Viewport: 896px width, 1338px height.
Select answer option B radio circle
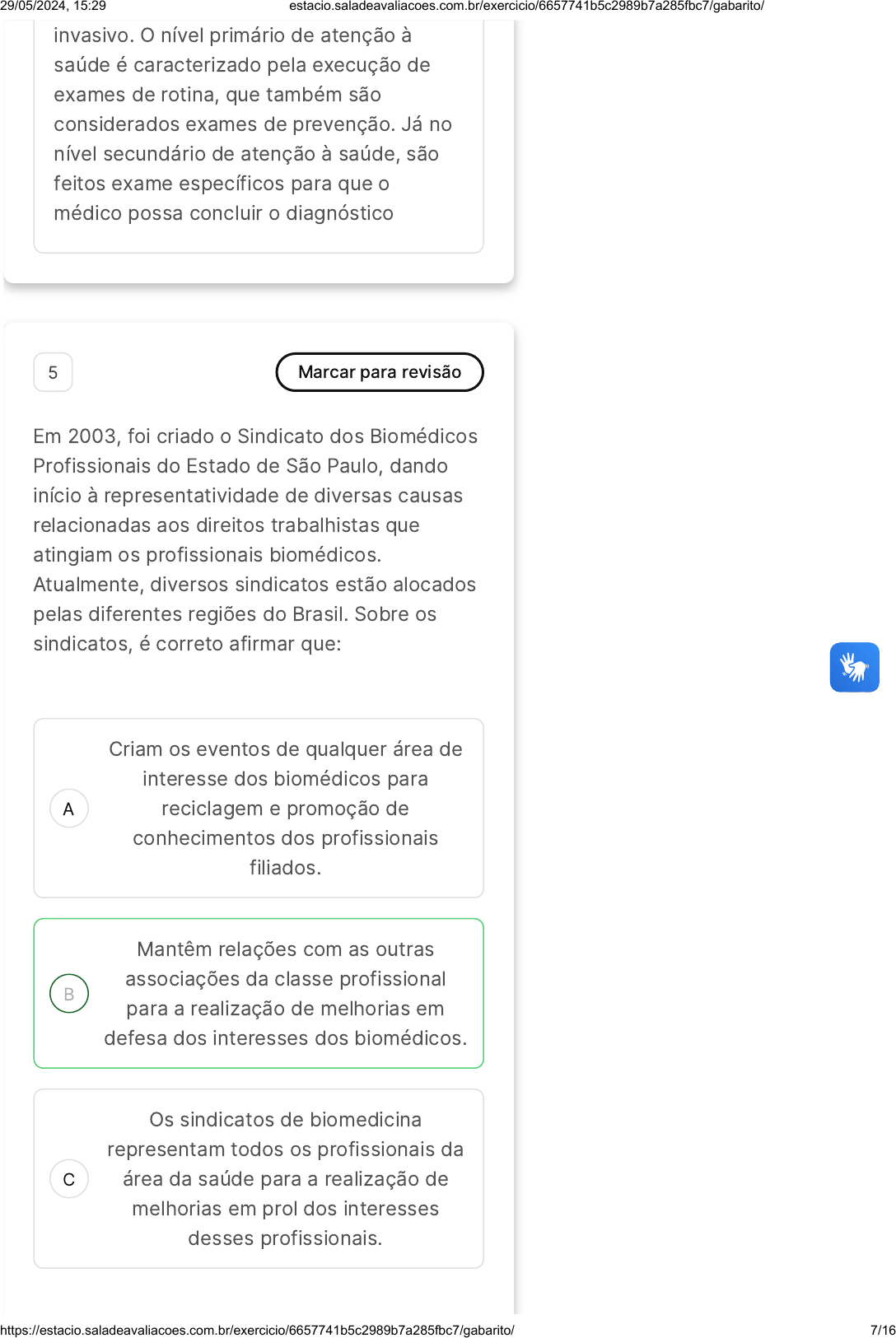click(x=69, y=994)
